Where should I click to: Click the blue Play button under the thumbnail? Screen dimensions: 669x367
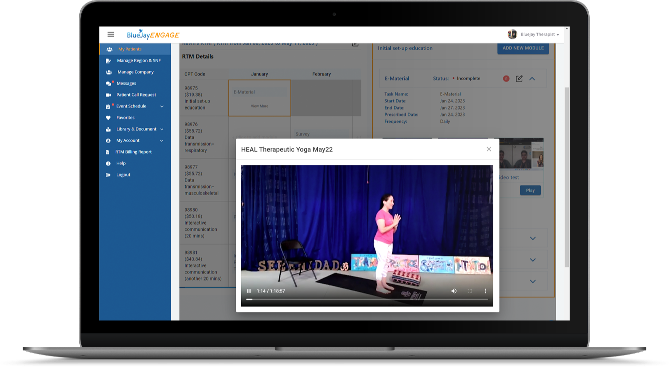coord(530,190)
